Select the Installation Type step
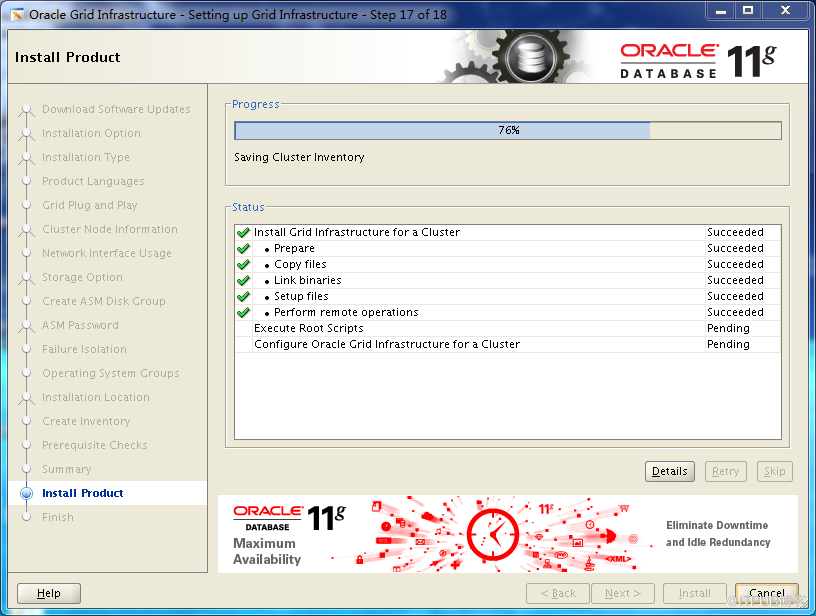 pyautogui.click(x=86, y=157)
